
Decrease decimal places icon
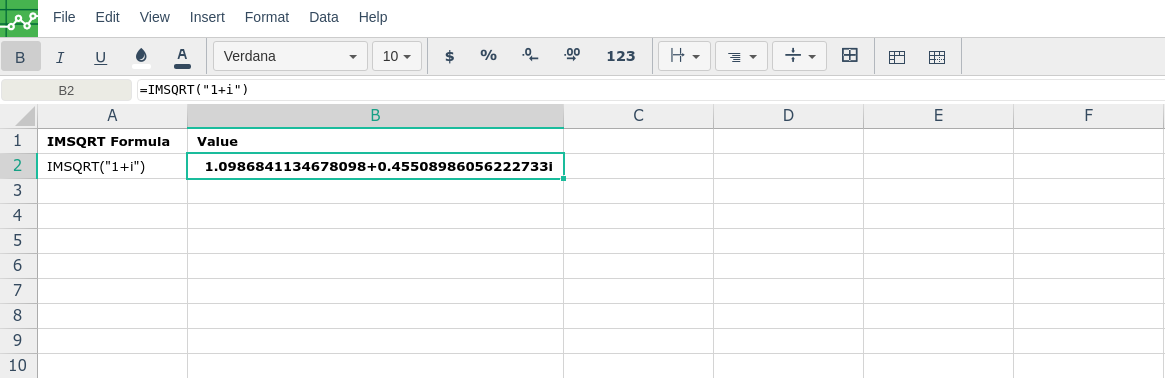tap(530, 56)
